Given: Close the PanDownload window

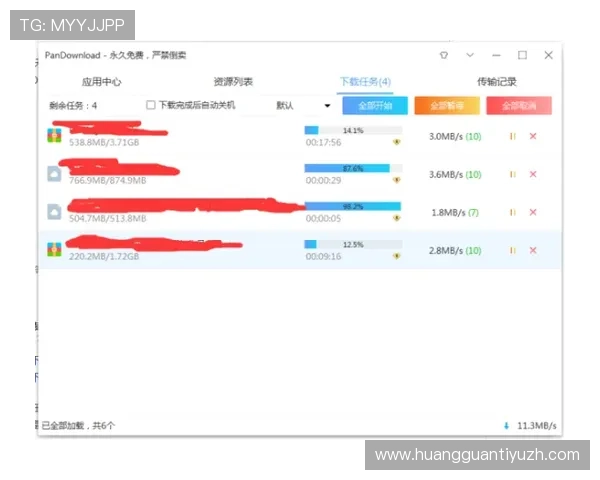Looking at the screenshot, I should [x=548, y=55].
